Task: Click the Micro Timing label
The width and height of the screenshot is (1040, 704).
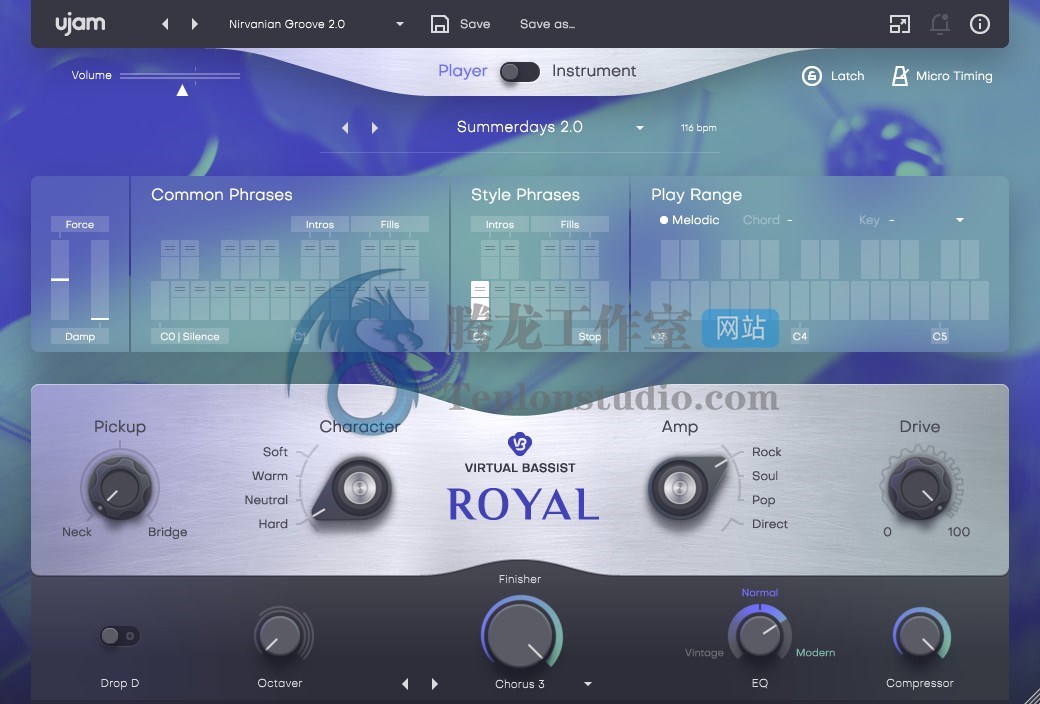Action: click(x=954, y=76)
